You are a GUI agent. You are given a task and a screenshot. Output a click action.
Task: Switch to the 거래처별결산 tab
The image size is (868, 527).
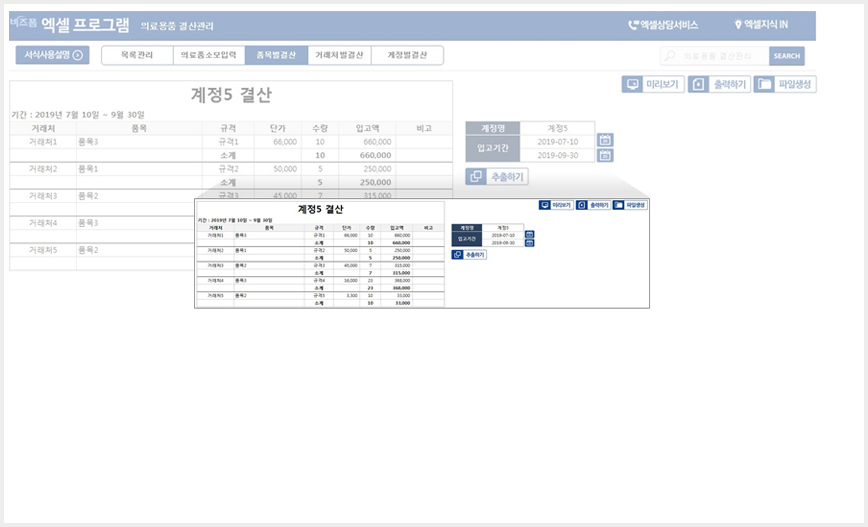tap(339, 55)
